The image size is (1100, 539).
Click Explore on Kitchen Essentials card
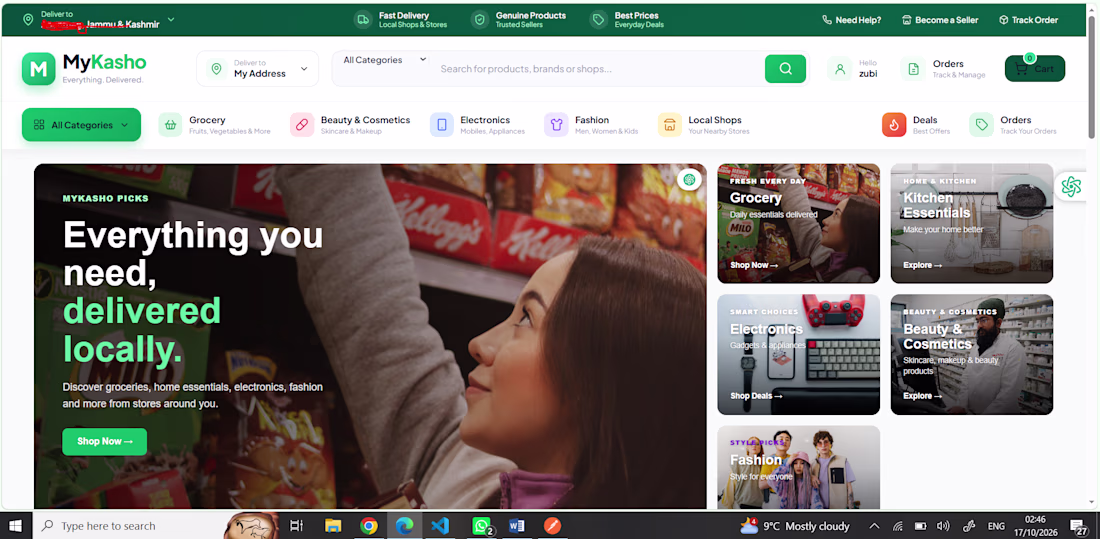click(x=923, y=265)
